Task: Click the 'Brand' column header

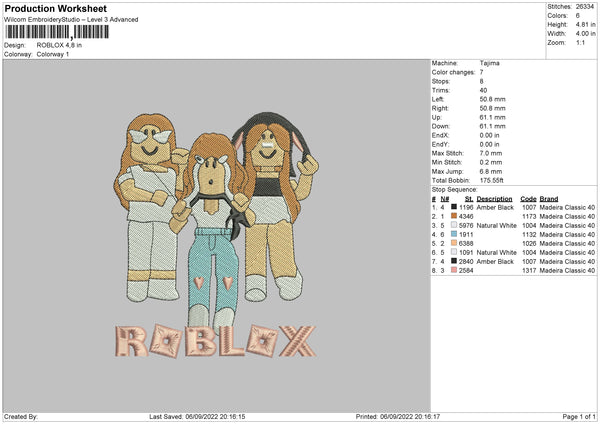Action: [x=549, y=199]
